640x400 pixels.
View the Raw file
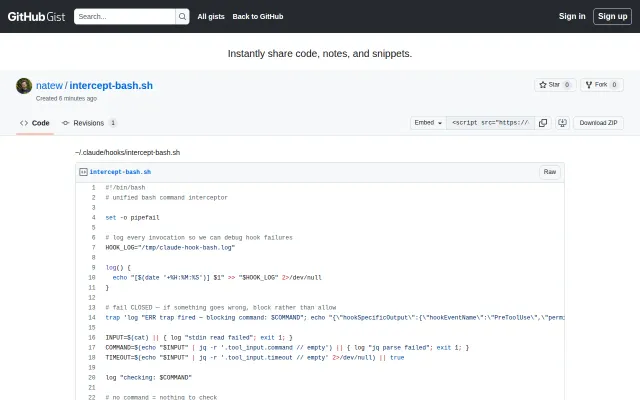pyautogui.click(x=550, y=172)
